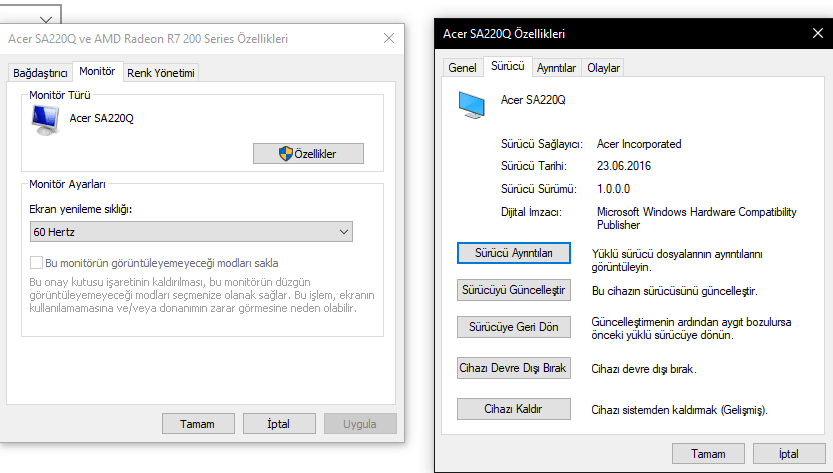Click 'Microsoft Windows Hardware Compatibility Publisher' text

point(696,218)
